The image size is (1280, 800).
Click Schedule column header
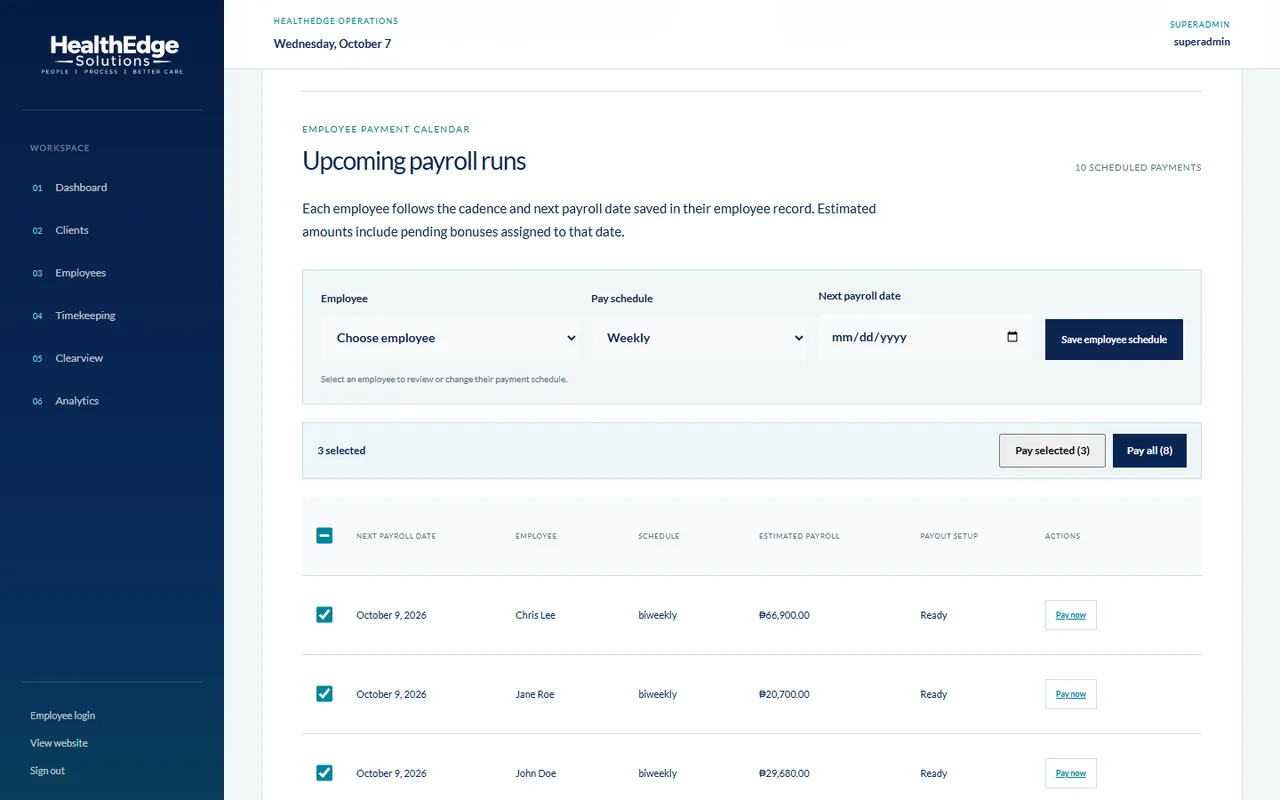659,536
